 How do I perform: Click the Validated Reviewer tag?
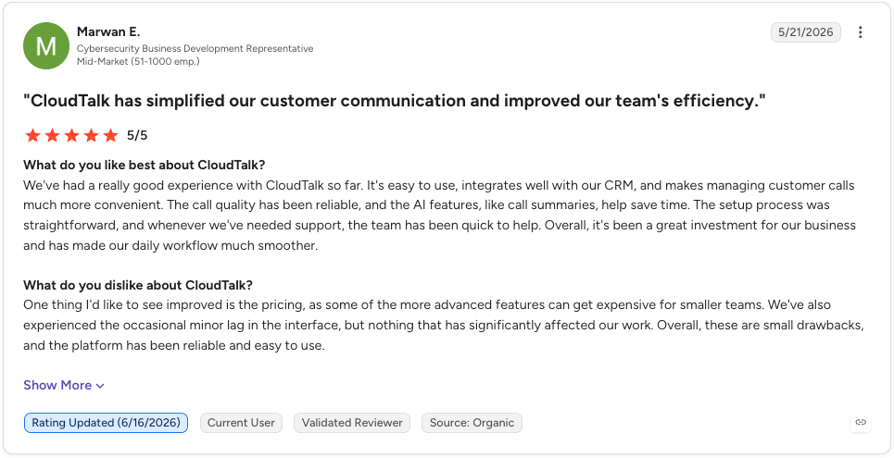352,423
